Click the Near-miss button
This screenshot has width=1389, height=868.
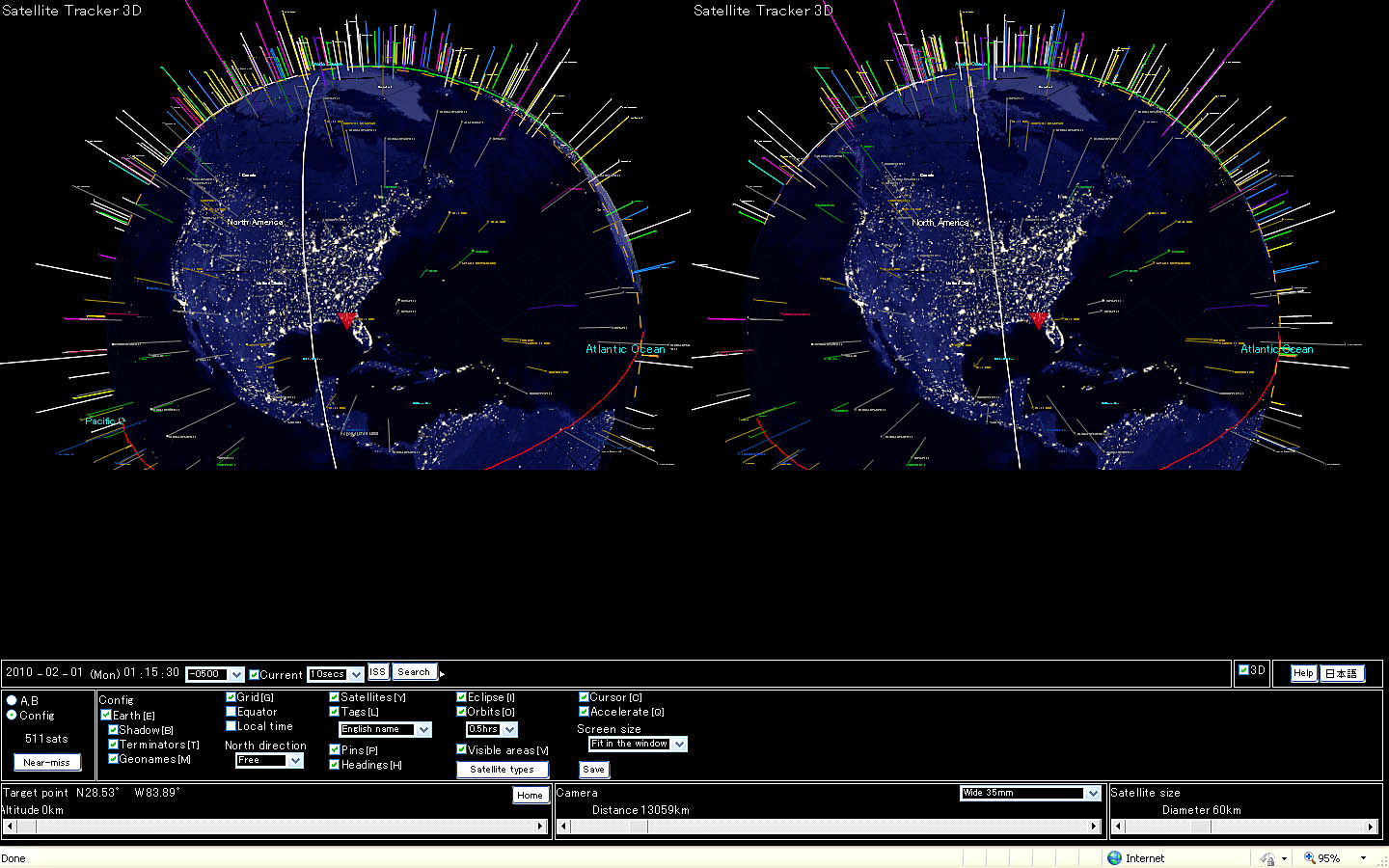[47, 762]
